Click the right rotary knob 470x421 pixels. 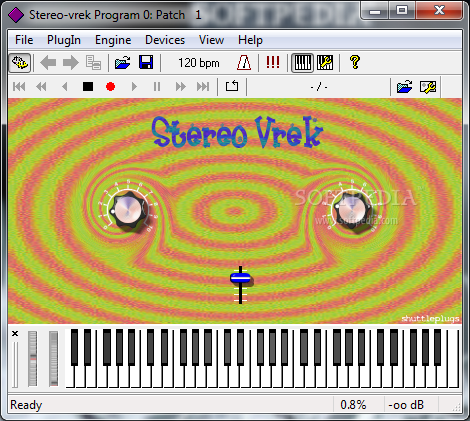353,209
